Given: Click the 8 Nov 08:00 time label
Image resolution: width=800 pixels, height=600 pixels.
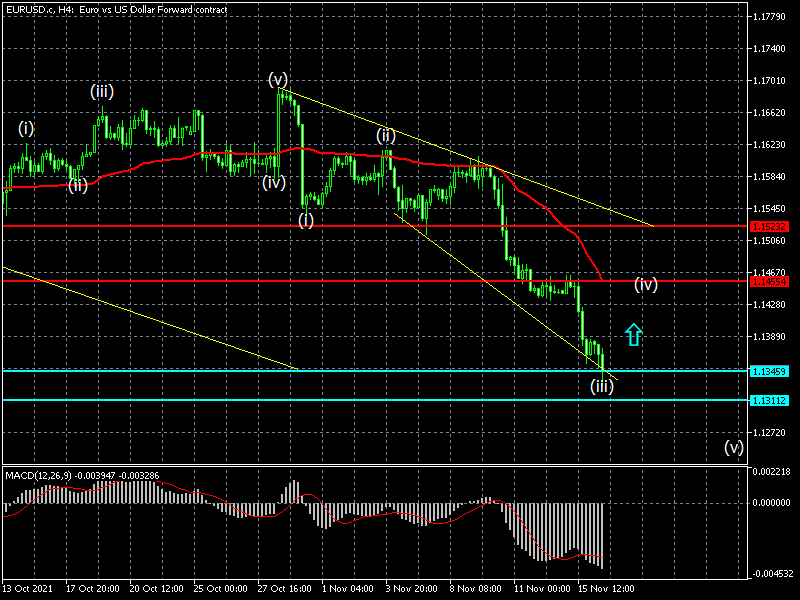Looking at the screenshot, I should [477, 591].
